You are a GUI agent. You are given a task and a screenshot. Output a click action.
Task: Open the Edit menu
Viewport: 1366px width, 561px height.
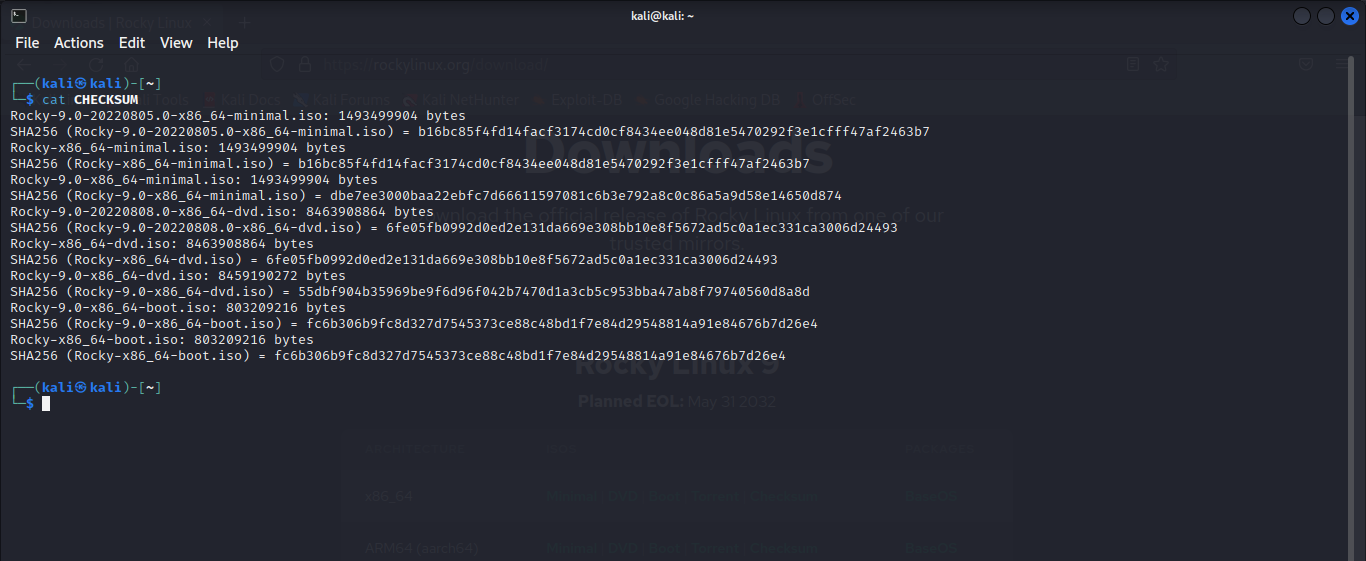[x=132, y=43]
